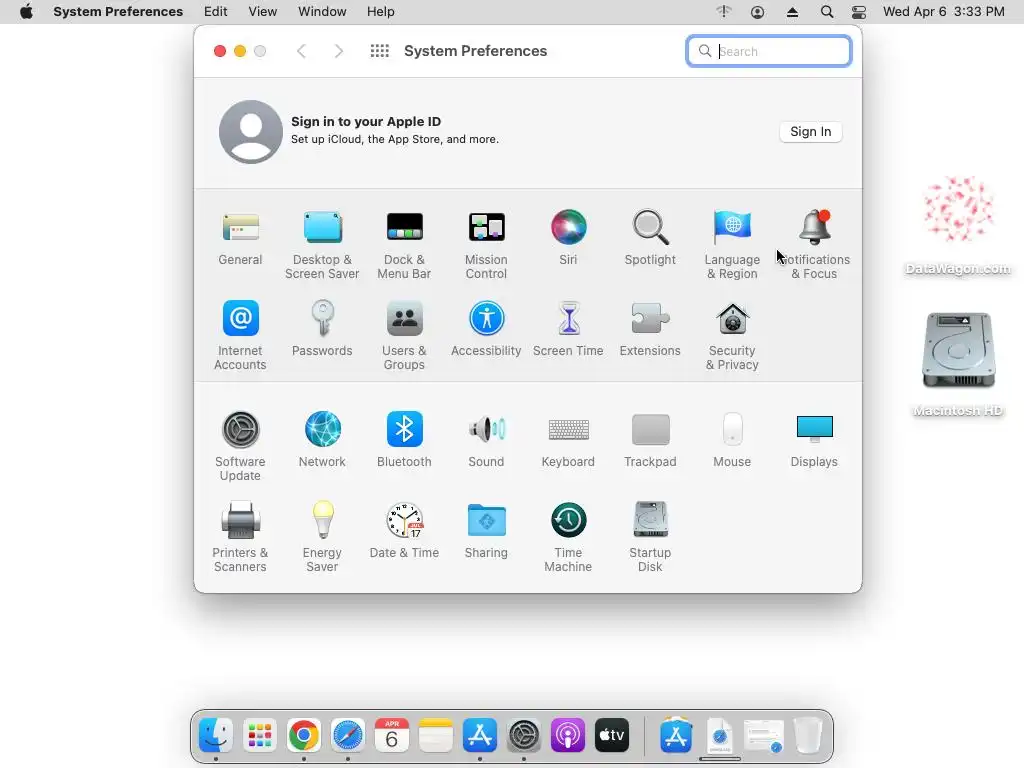
Task: Open the Help menu
Action: pyautogui.click(x=381, y=12)
